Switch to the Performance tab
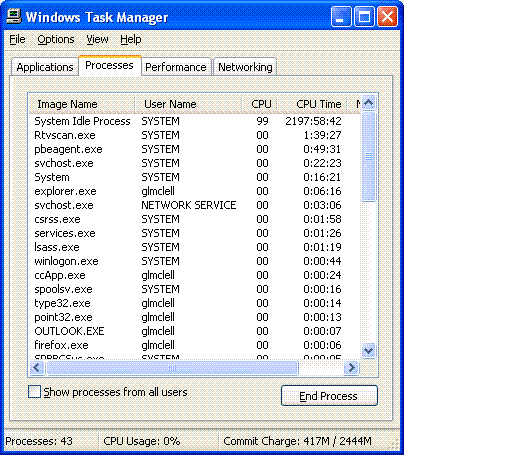 point(176,67)
